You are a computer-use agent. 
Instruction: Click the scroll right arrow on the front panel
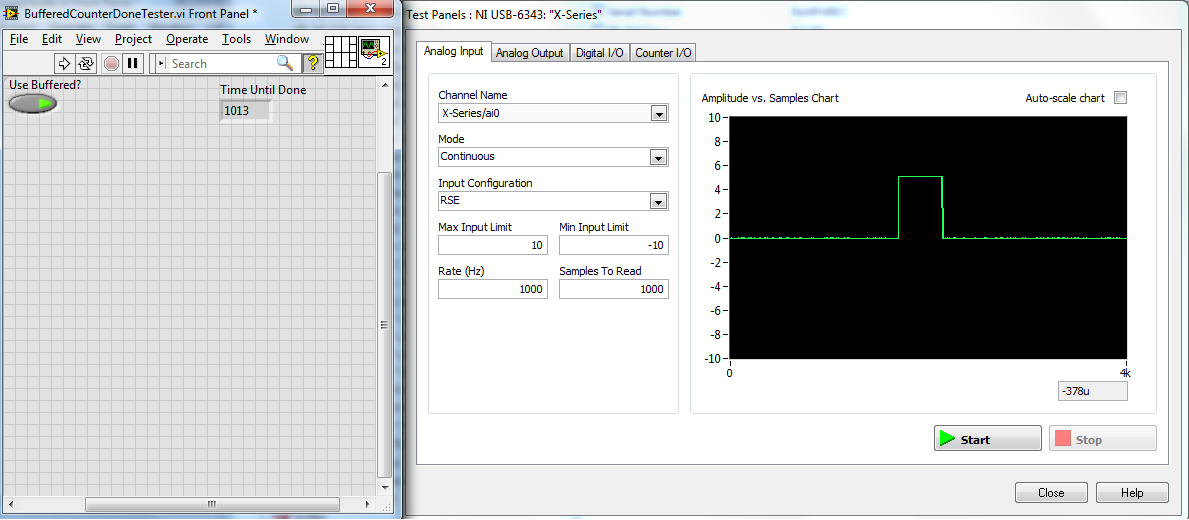click(369, 504)
